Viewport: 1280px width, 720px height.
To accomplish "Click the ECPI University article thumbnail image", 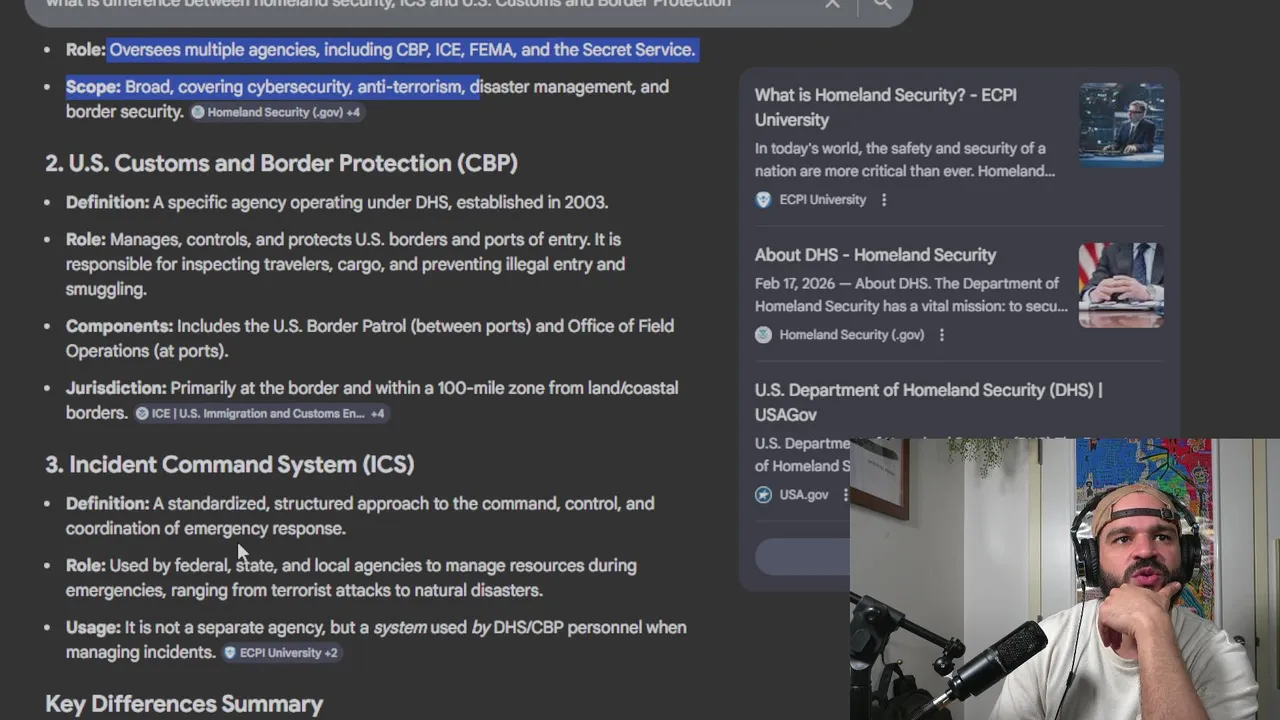I will (x=1121, y=124).
